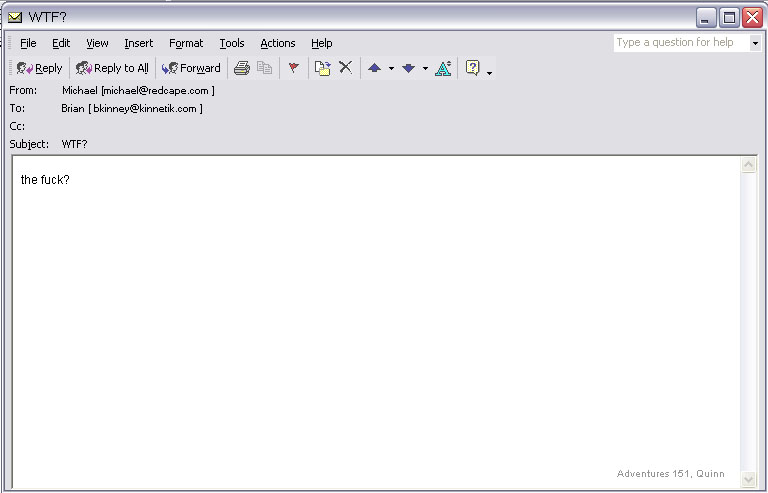
Task: Forward this email message
Action: pyautogui.click(x=191, y=68)
